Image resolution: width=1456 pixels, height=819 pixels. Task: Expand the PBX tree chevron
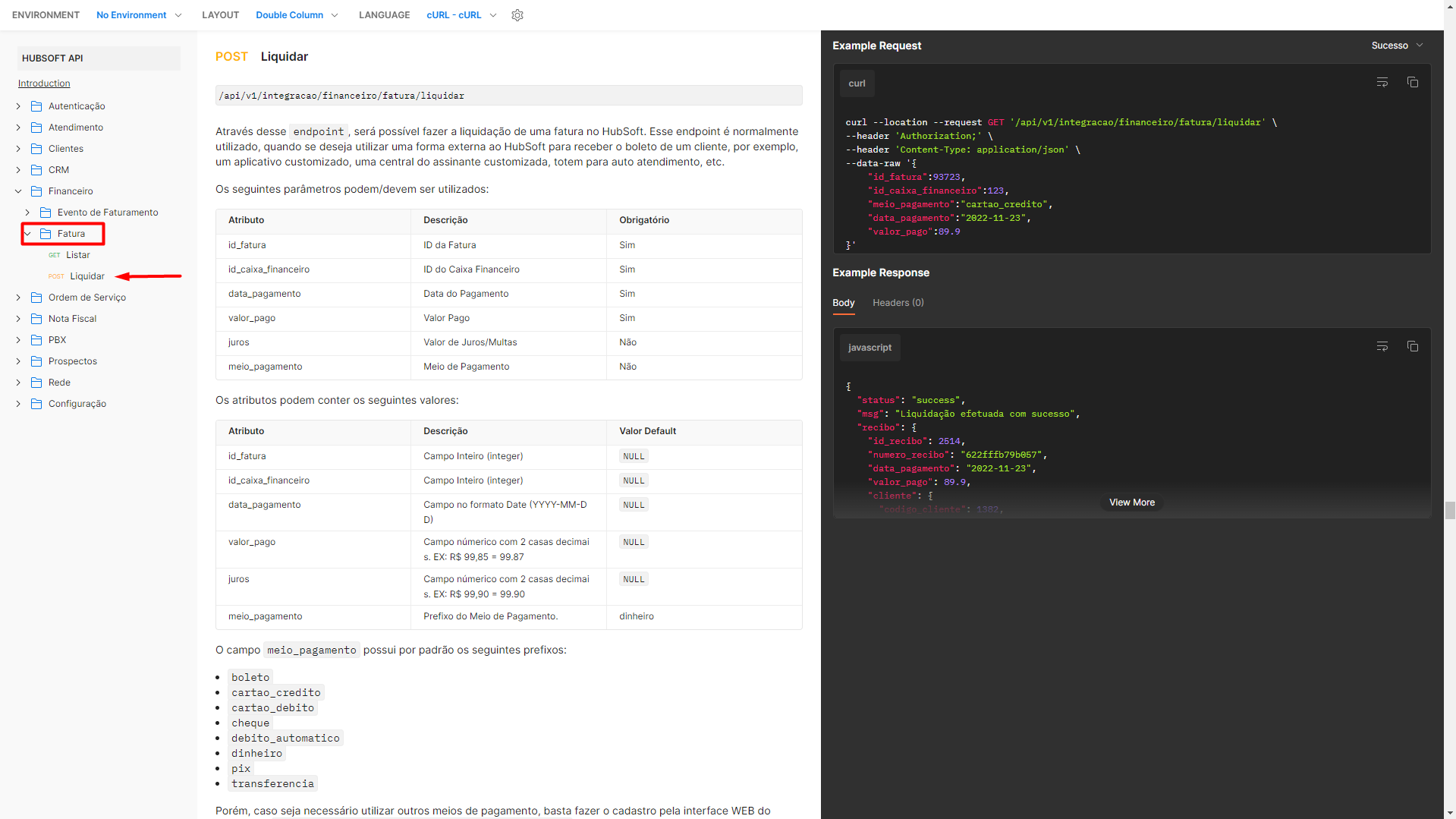click(x=18, y=340)
